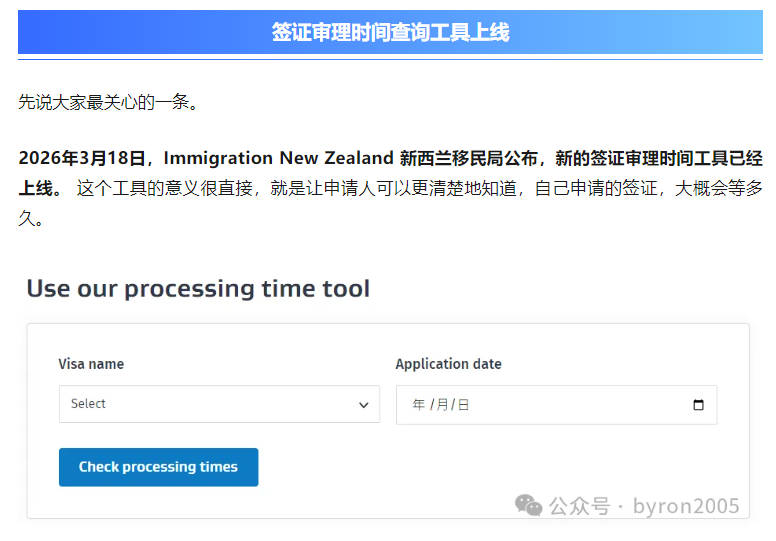Open the Visa name Select dropdown

[219, 404]
